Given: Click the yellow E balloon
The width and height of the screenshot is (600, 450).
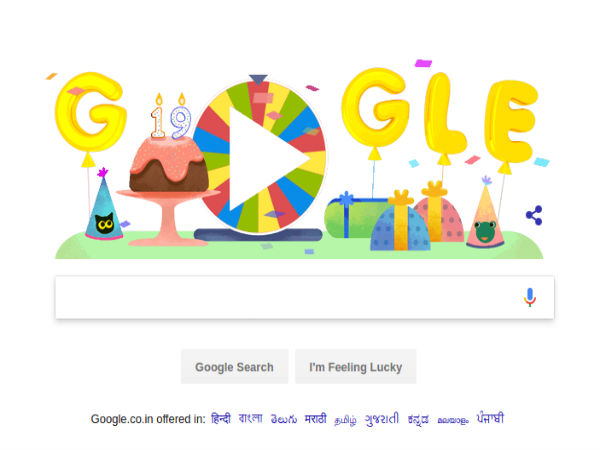Looking at the screenshot, I should (x=512, y=122).
